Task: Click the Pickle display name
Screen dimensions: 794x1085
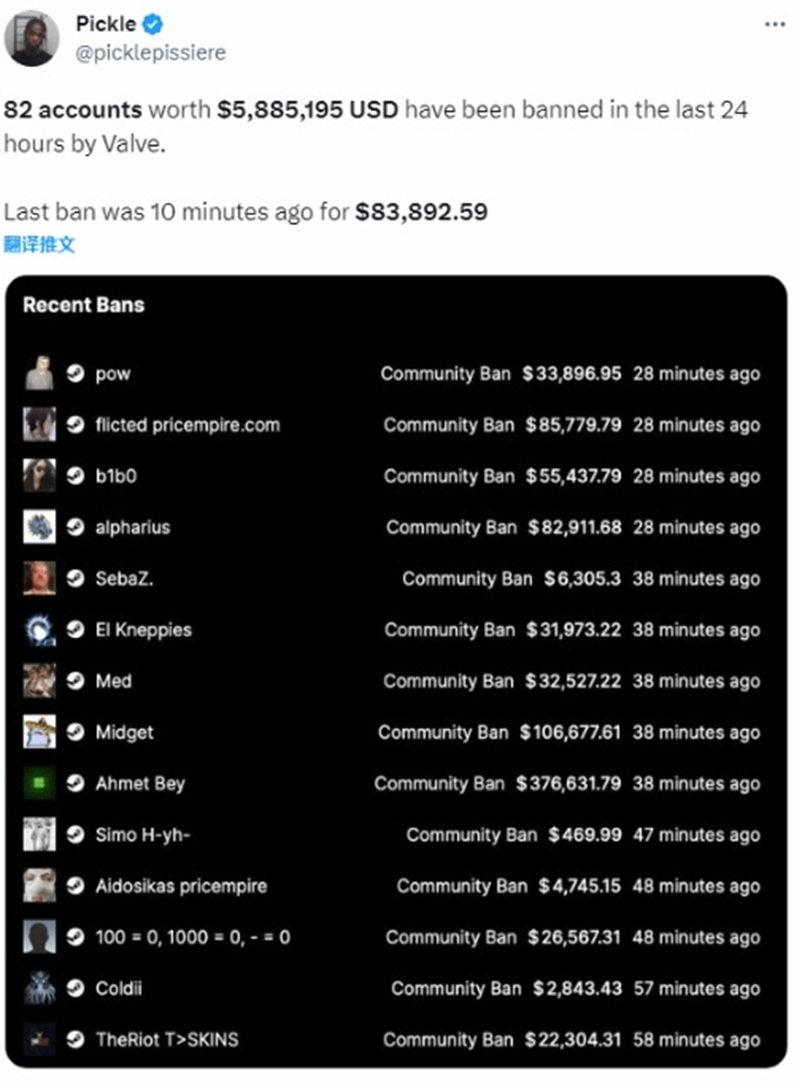Action: 105,25
